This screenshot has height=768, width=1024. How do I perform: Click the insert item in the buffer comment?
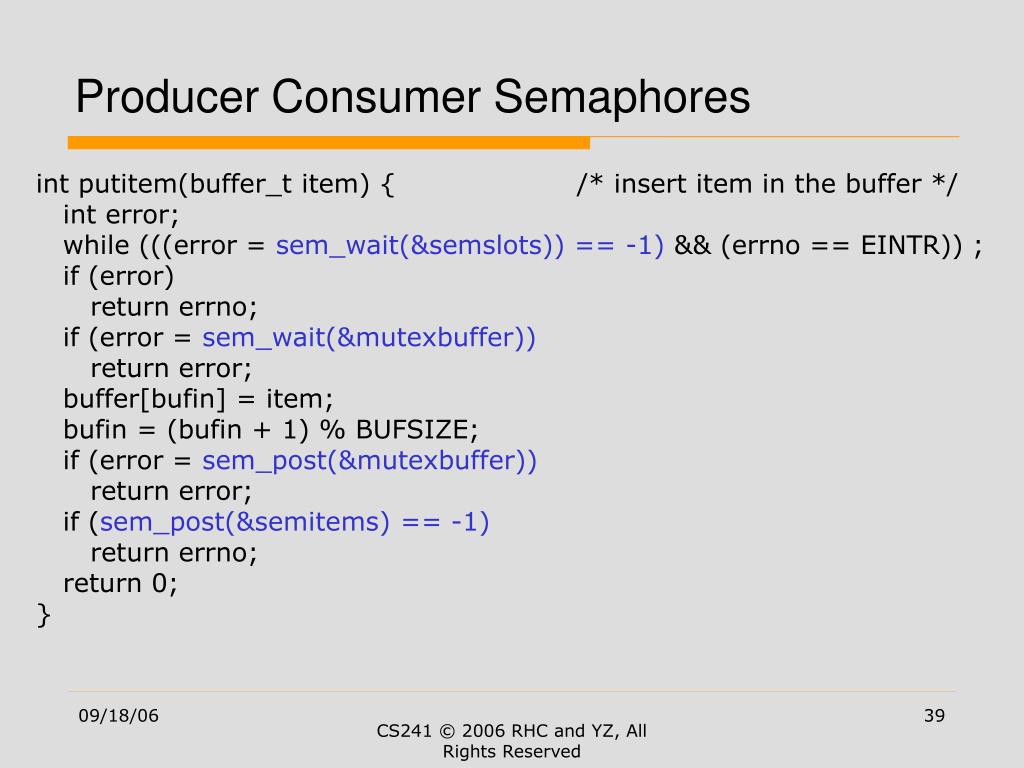767,184
